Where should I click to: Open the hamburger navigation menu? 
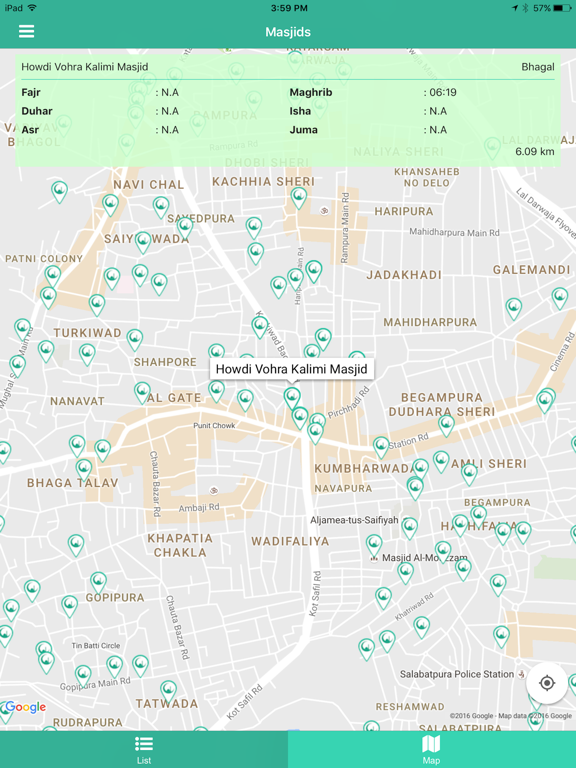[x=26, y=32]
